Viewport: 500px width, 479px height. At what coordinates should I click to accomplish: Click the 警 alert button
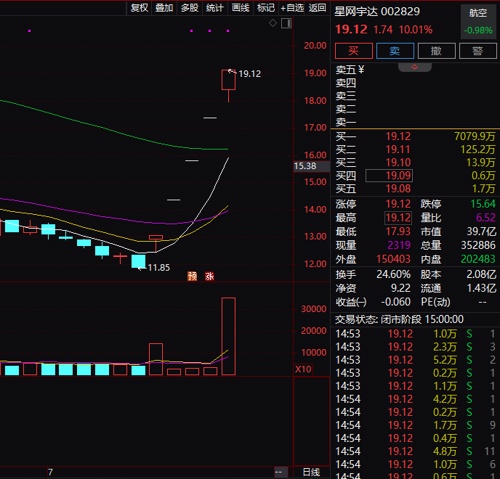click(x=478, y=51)
